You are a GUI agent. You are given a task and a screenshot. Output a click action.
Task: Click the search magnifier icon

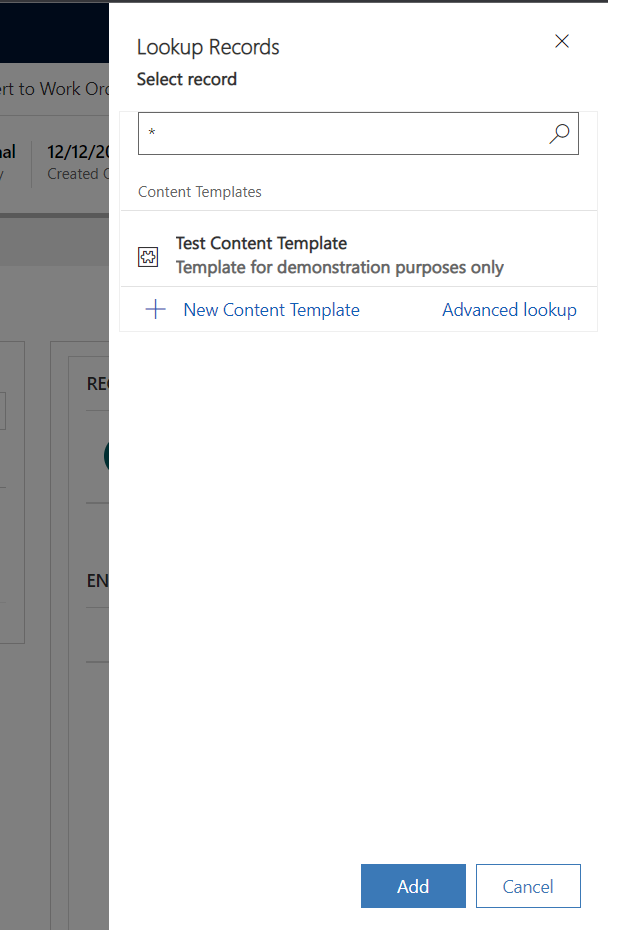pyautogui.click(x=559, y=134)
